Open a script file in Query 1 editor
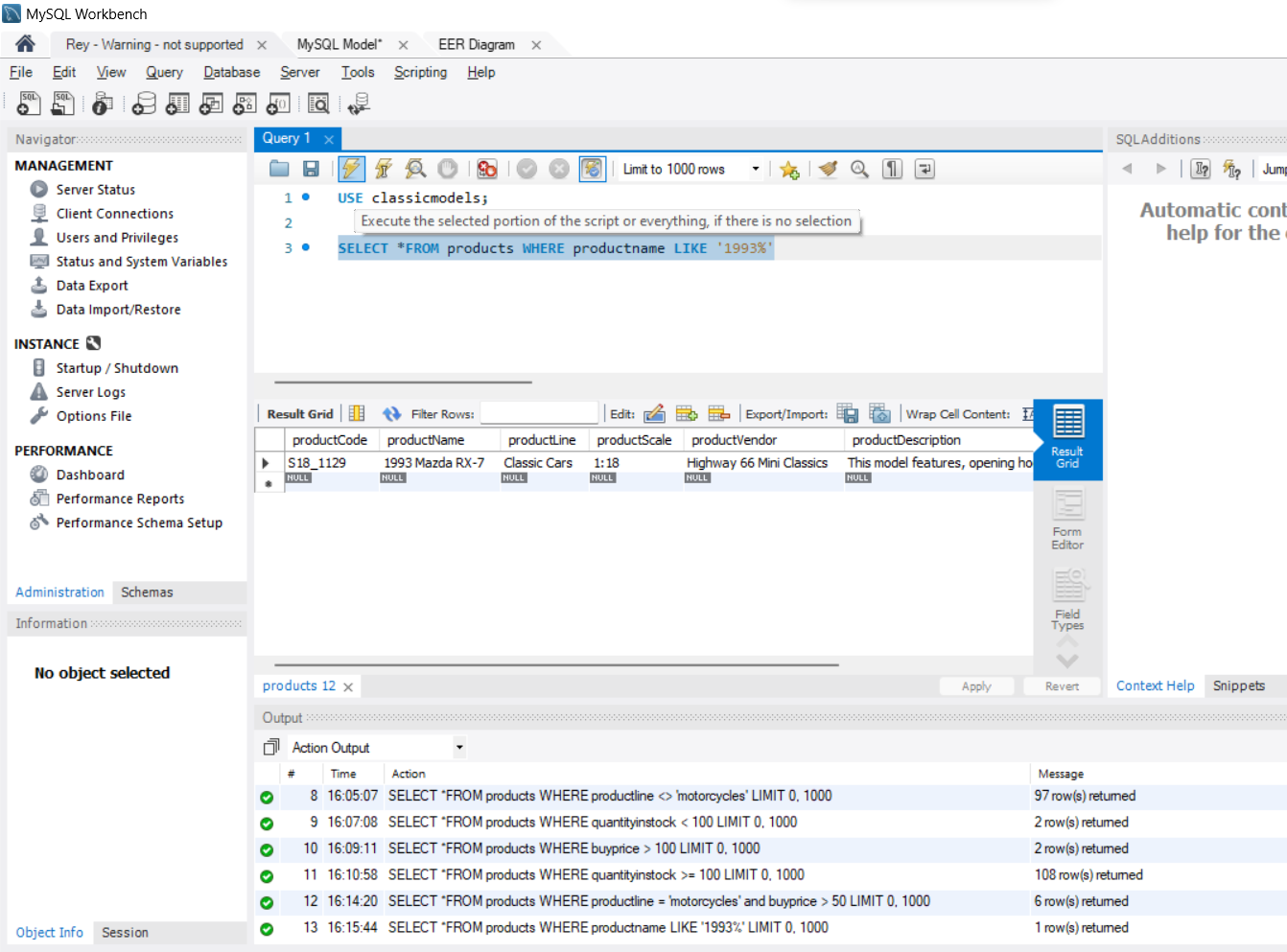The image size is (1287, 952). (x=279, y=169)
